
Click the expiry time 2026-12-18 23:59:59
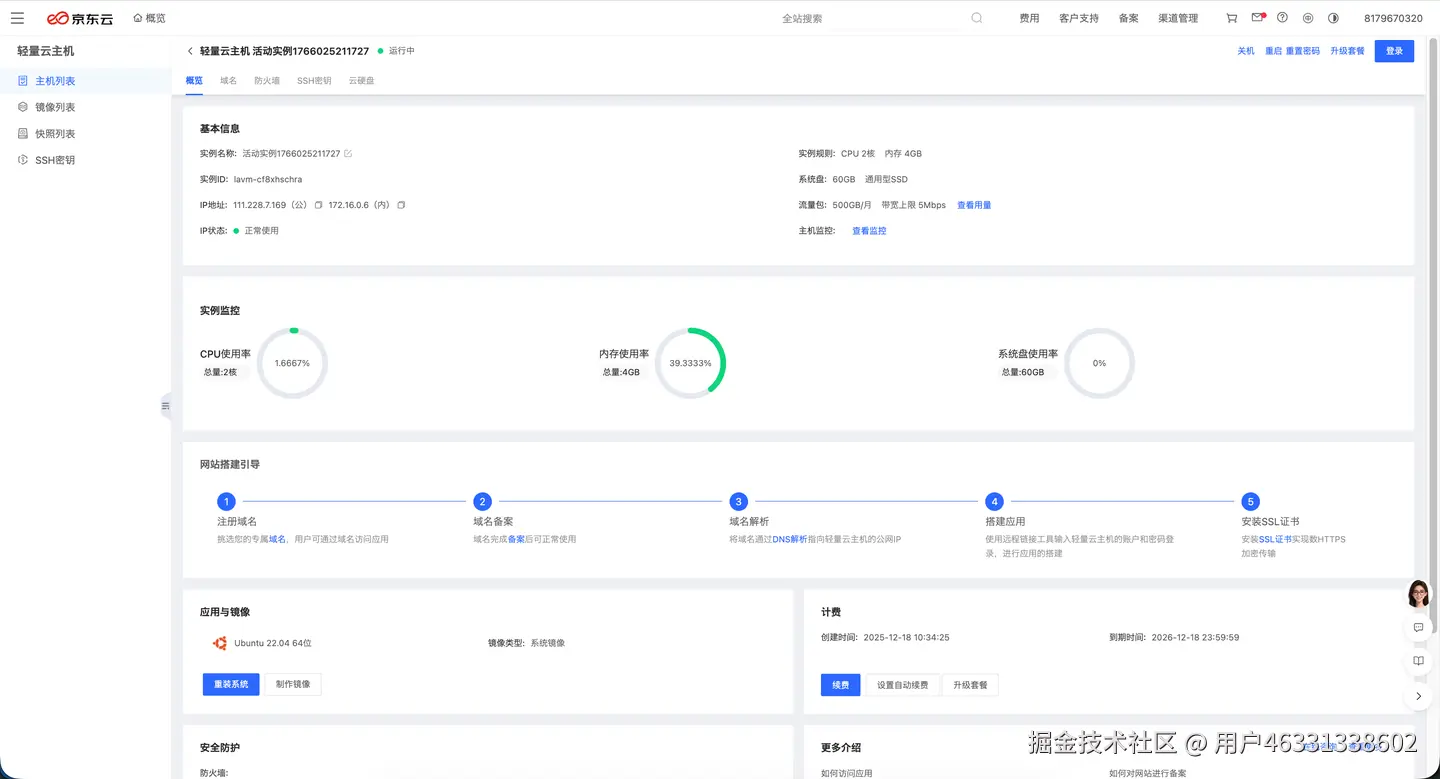[1195, 637]
